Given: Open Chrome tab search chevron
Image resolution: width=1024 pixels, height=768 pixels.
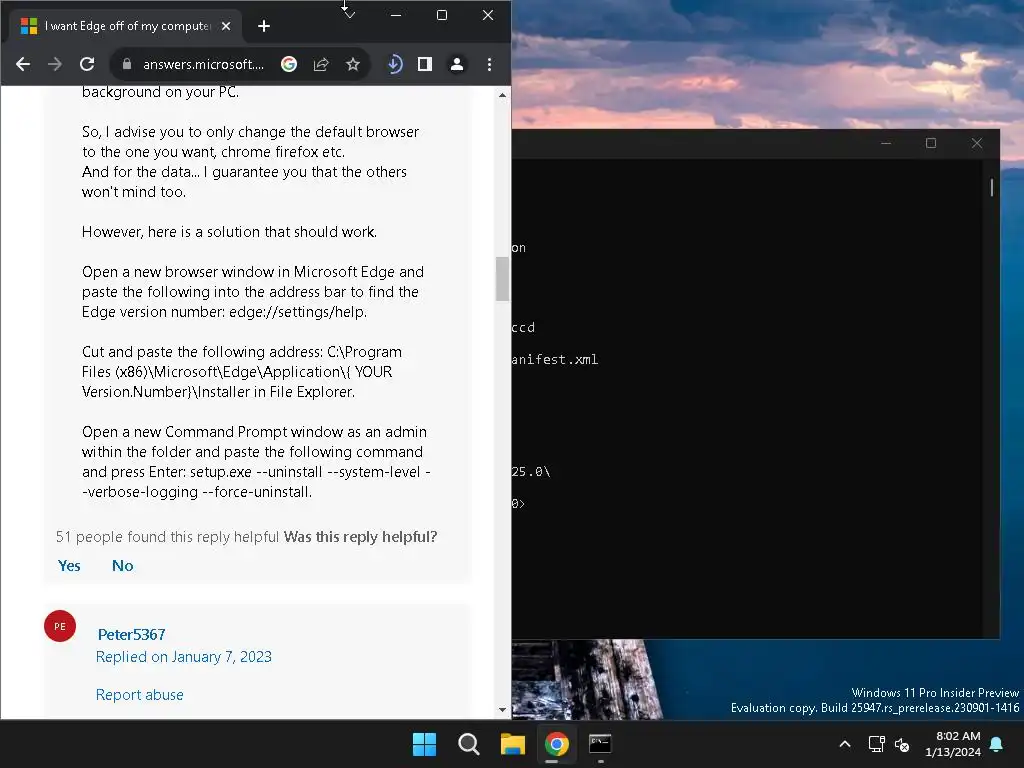Looking at the screenshot, I should (349, 14).
